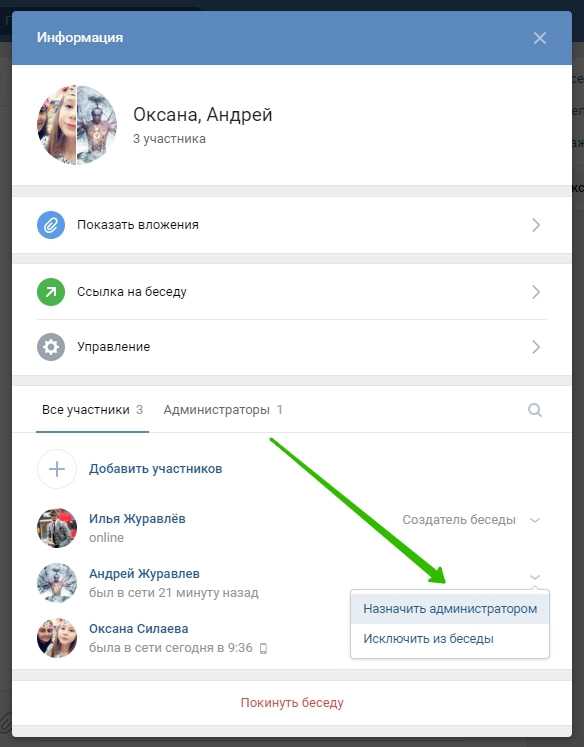Open Ссылка на беседу chevron

[536, 292]
